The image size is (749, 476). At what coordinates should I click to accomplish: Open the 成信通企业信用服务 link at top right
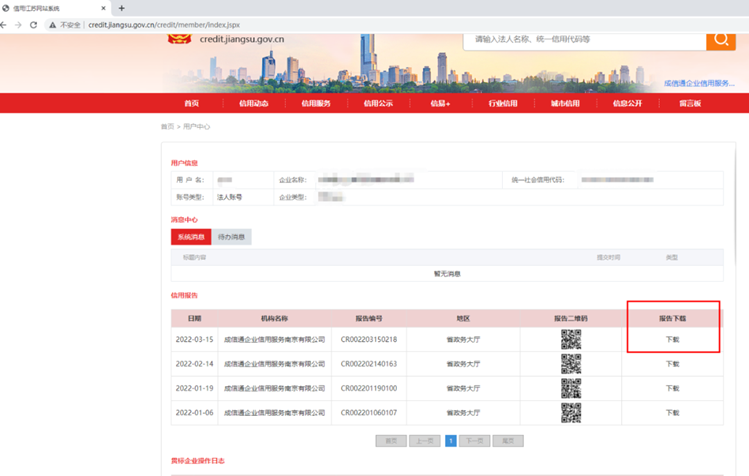click(x=699, y=83)
